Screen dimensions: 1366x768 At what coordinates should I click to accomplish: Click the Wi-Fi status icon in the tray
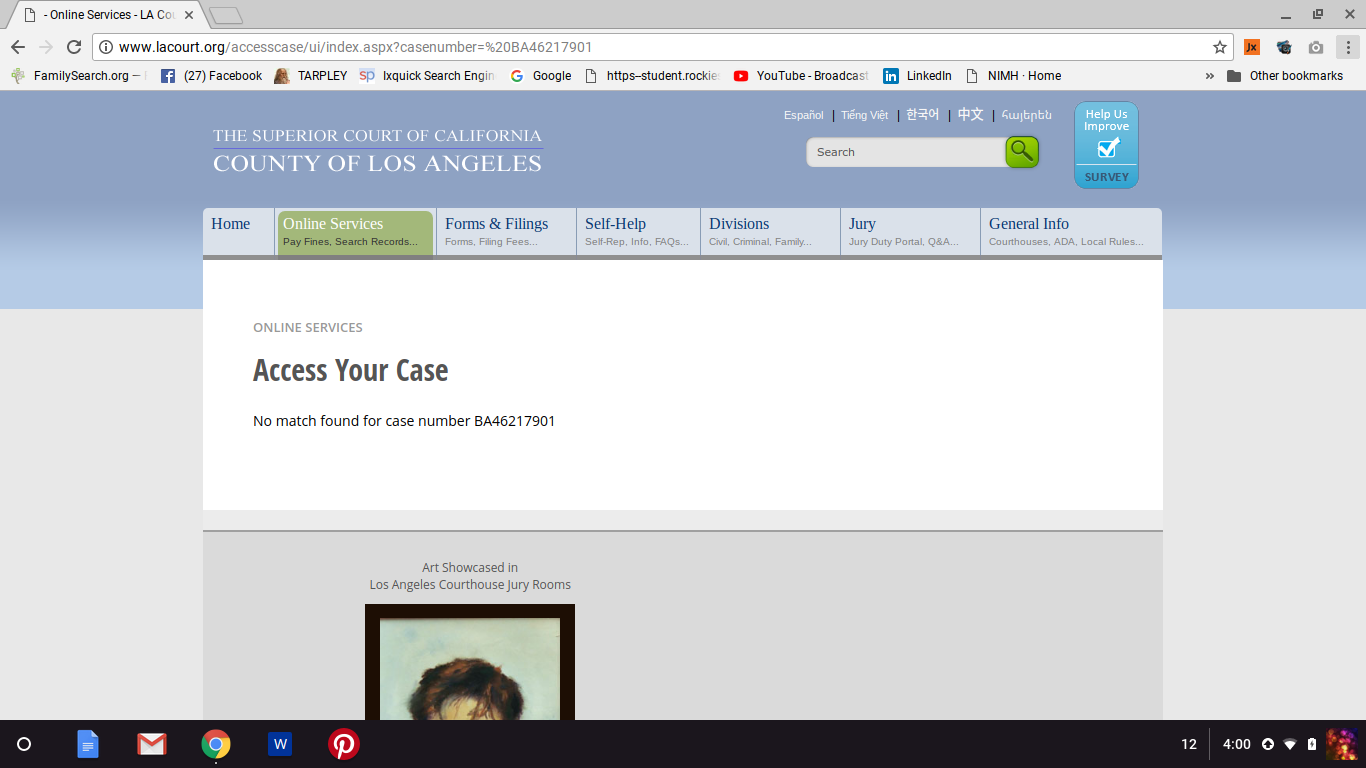coord(1290,744)
